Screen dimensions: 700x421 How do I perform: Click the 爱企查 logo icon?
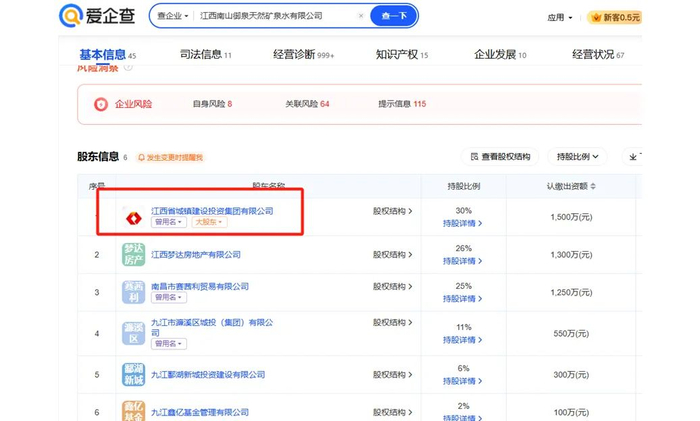tap(72, 16)
